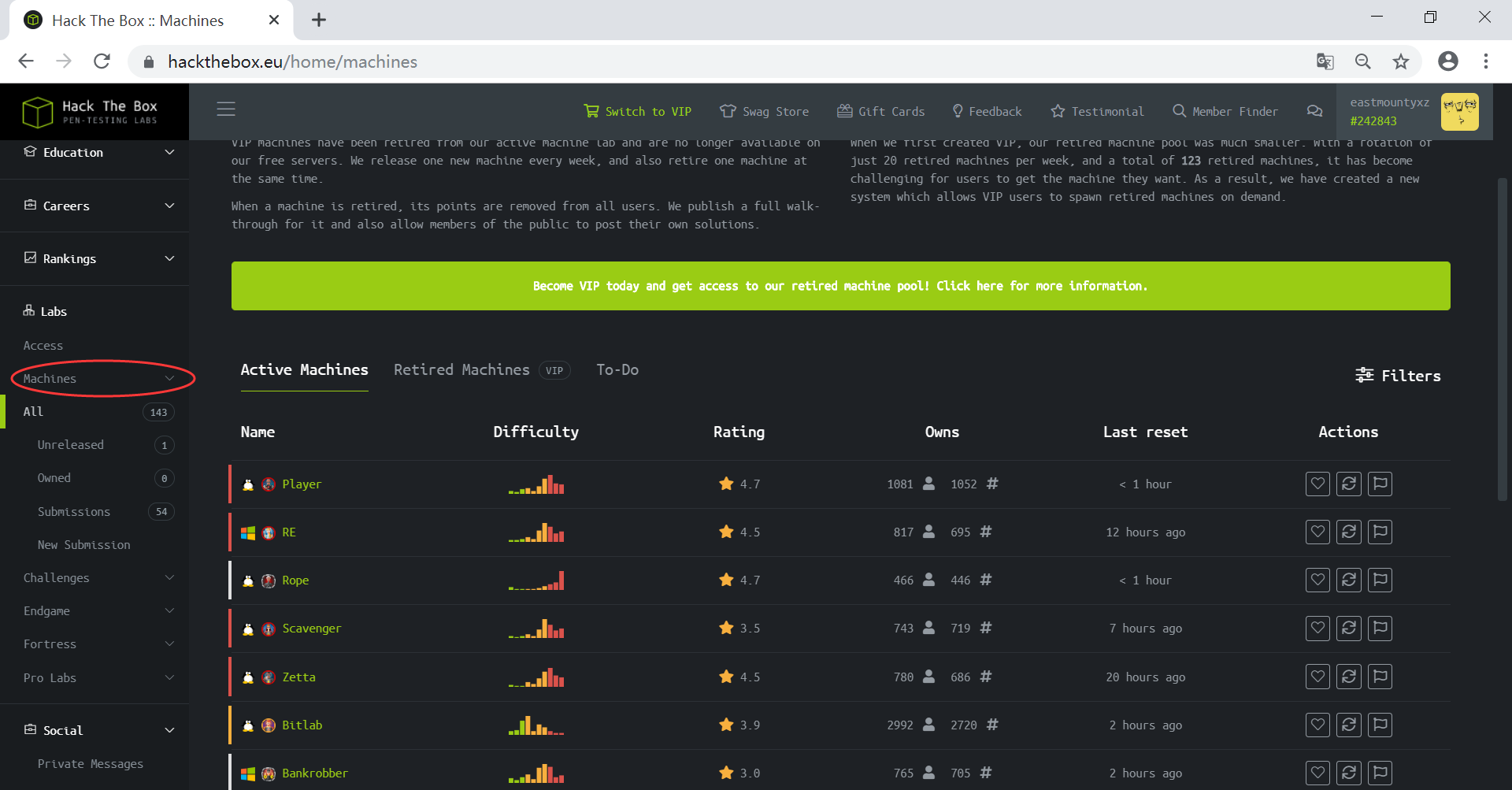Click the Hack The Box logo

(x=91, y=112)
